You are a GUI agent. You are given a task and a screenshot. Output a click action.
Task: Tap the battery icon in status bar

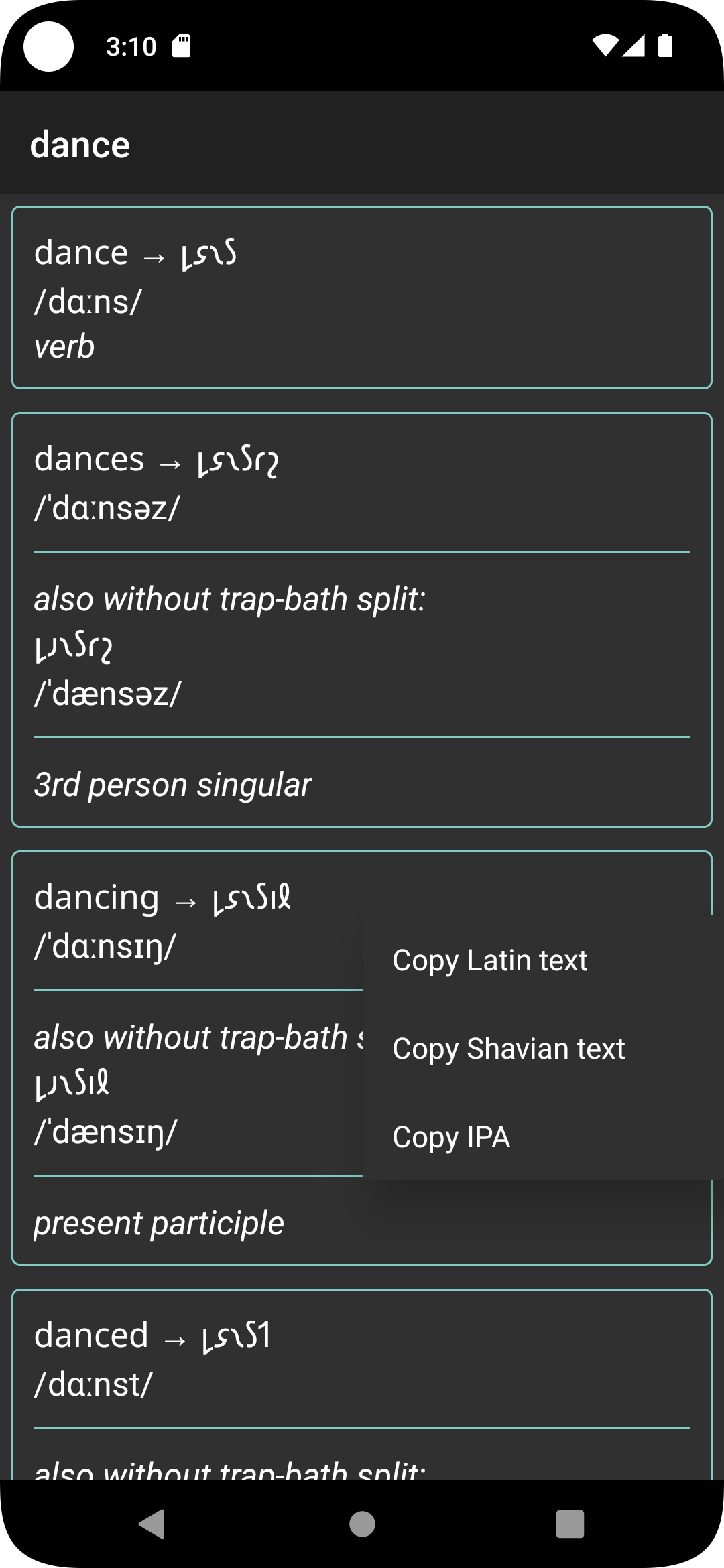[665, 46]
